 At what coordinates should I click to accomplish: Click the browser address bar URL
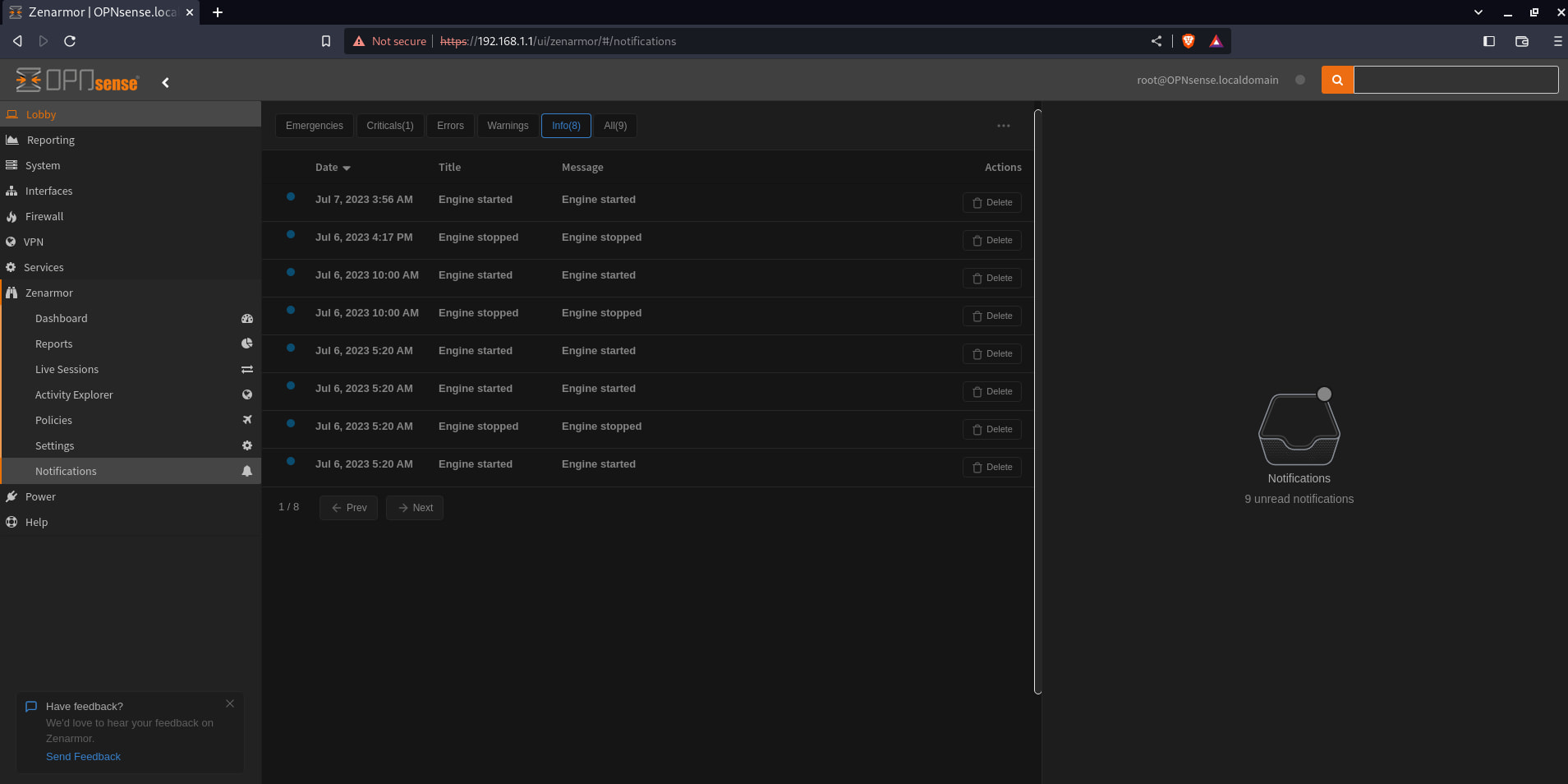click(558, 41)
